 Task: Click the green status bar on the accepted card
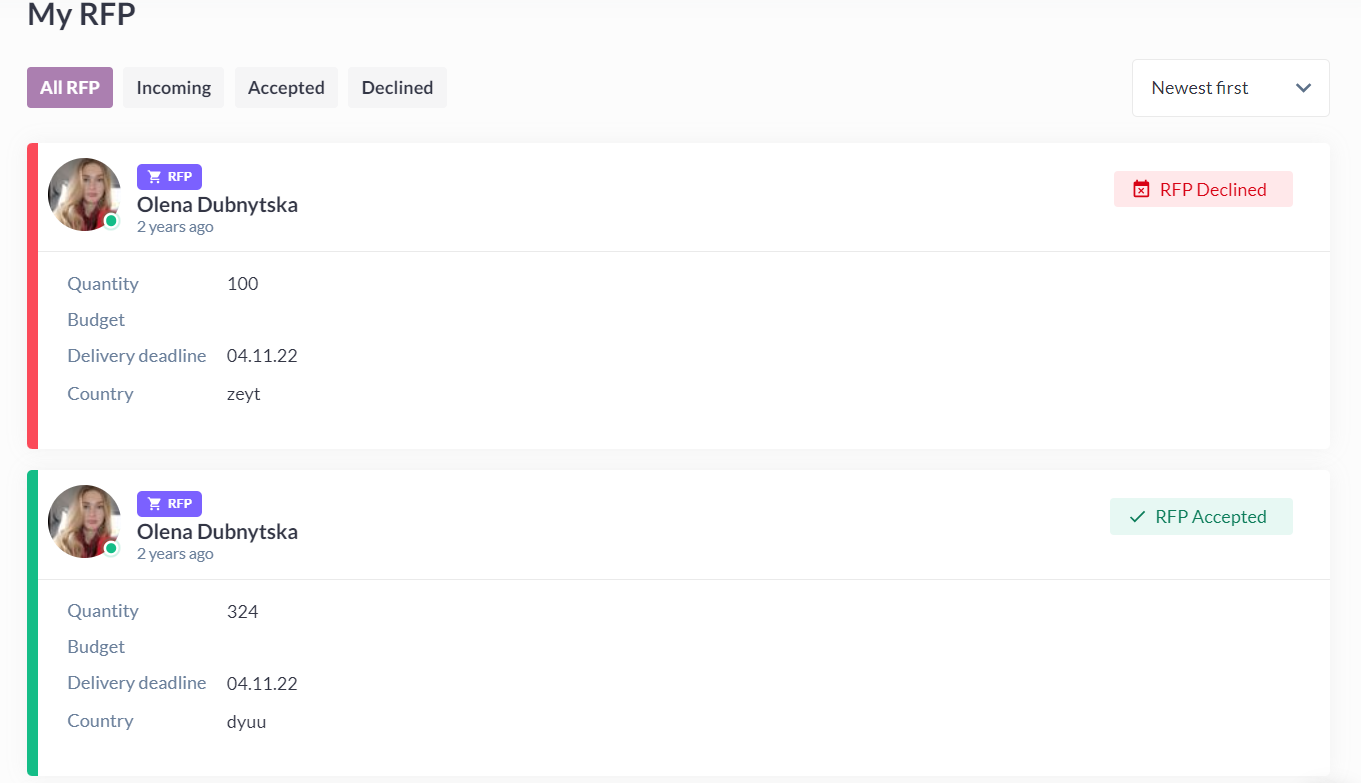pyautogui.click(x=32, y=623)
